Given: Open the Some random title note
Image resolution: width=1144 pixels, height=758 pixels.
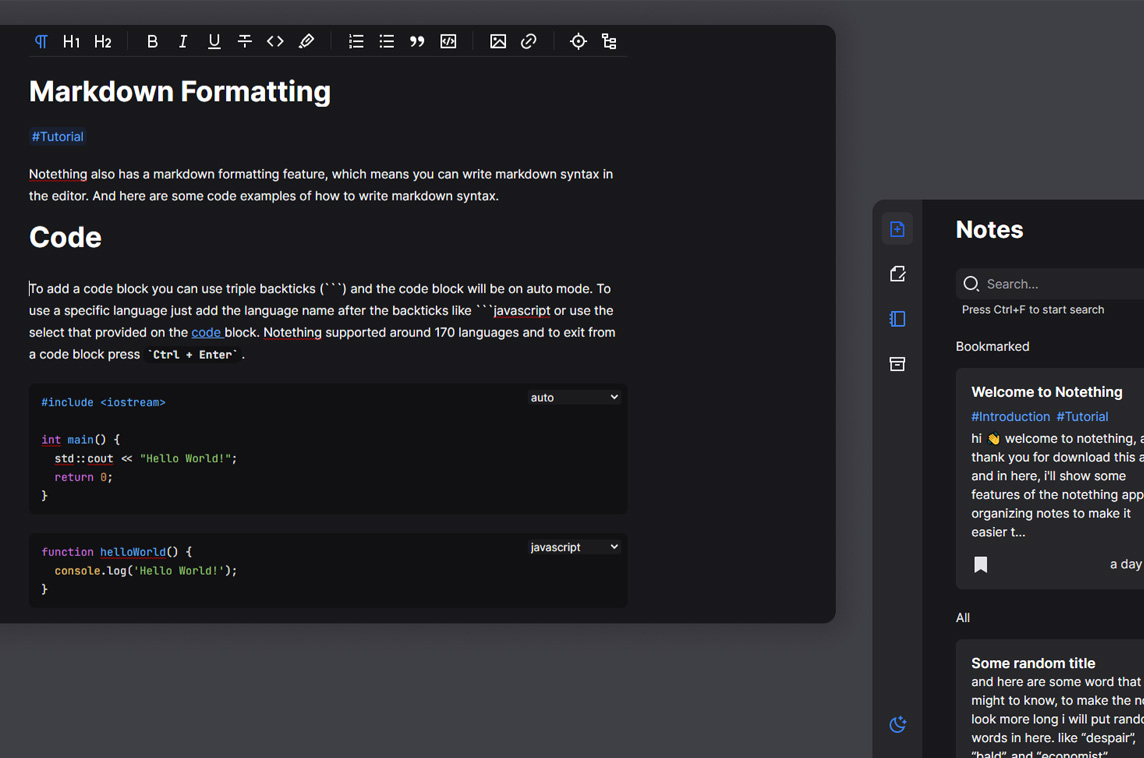Looking at the screenshot, I should tap(1050, 699).
